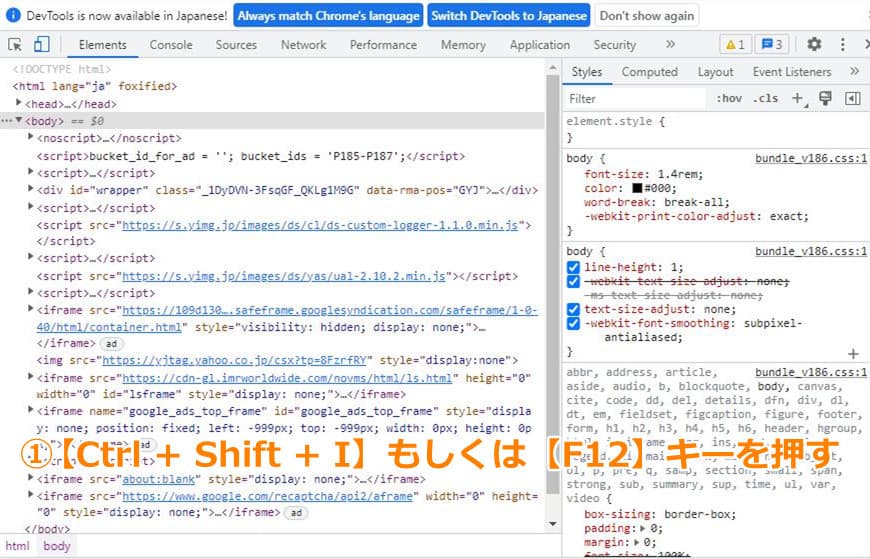The width and height of the screenshot is (870, 559).
Task: Open the Security tab
Action: [x=615, y=45]
